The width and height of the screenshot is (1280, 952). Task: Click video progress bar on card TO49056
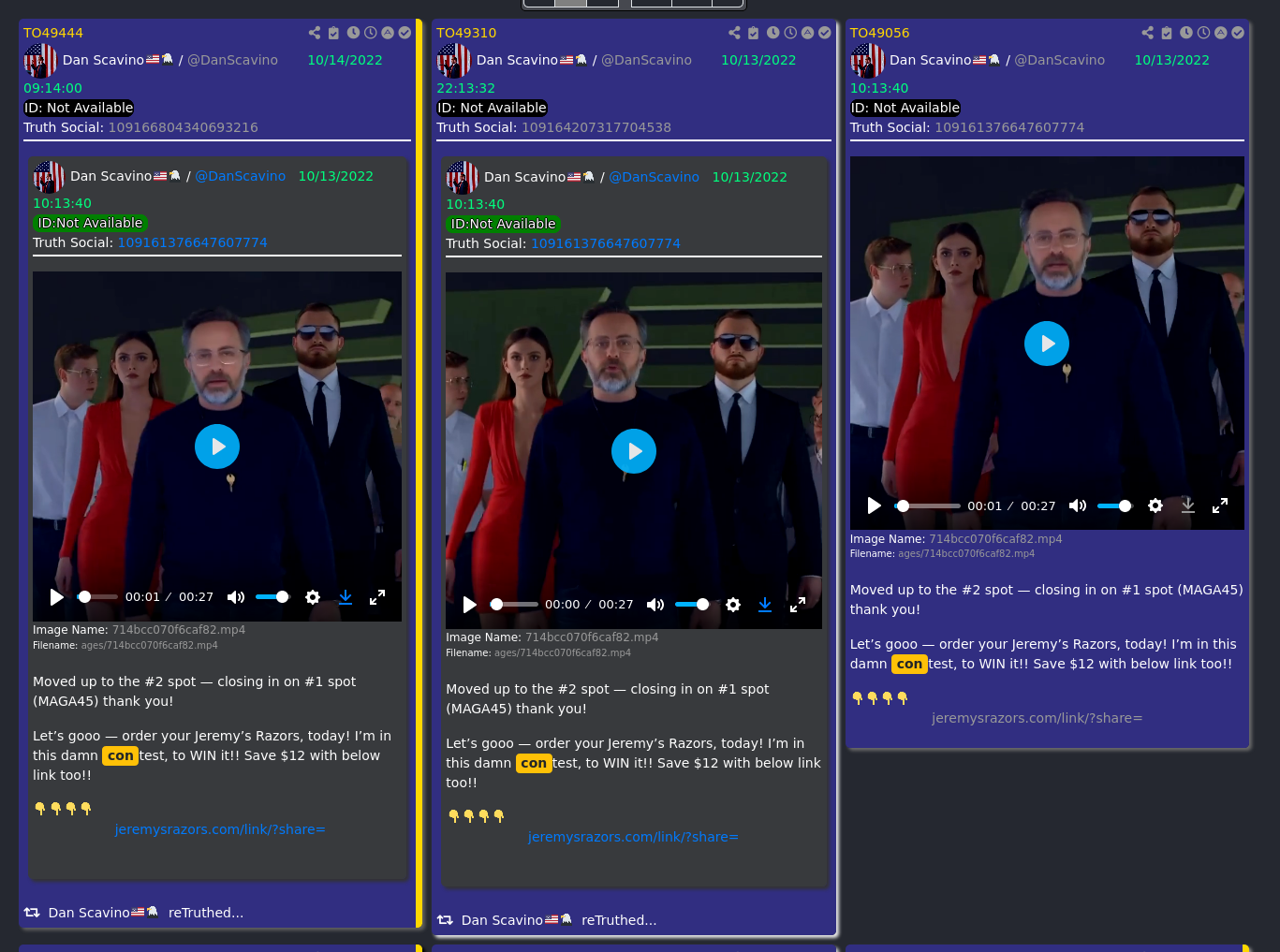(x=928, y=505)
